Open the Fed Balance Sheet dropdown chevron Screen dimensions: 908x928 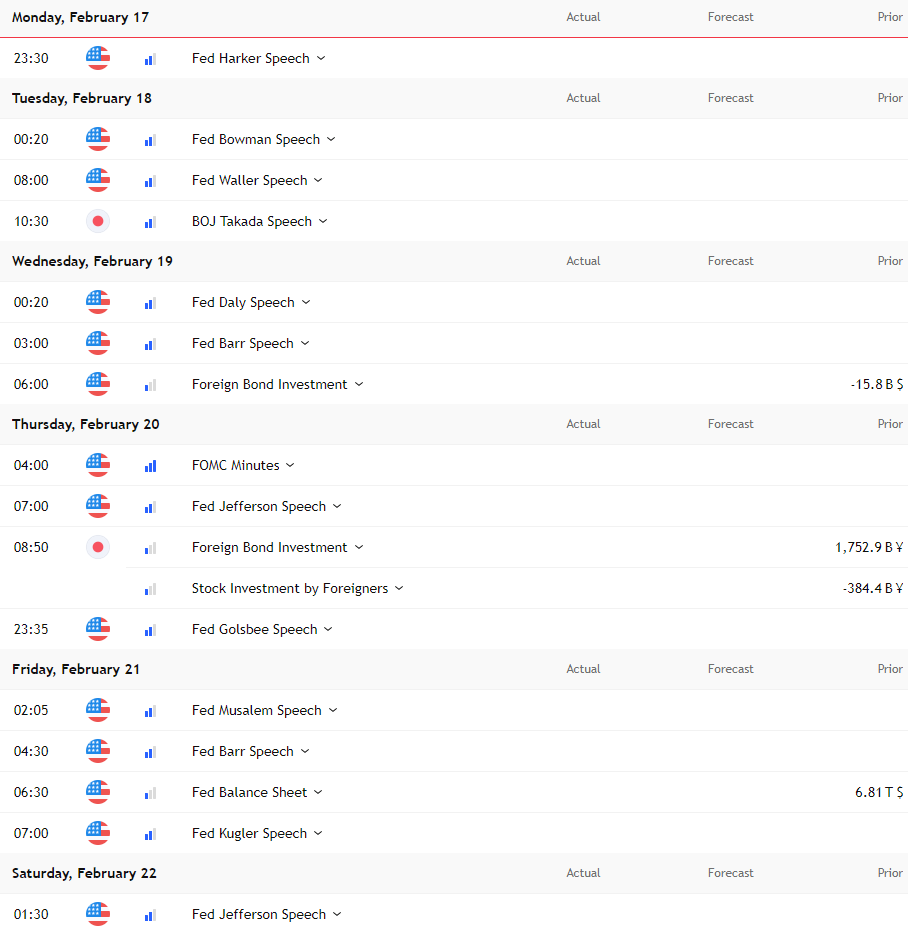318,792
